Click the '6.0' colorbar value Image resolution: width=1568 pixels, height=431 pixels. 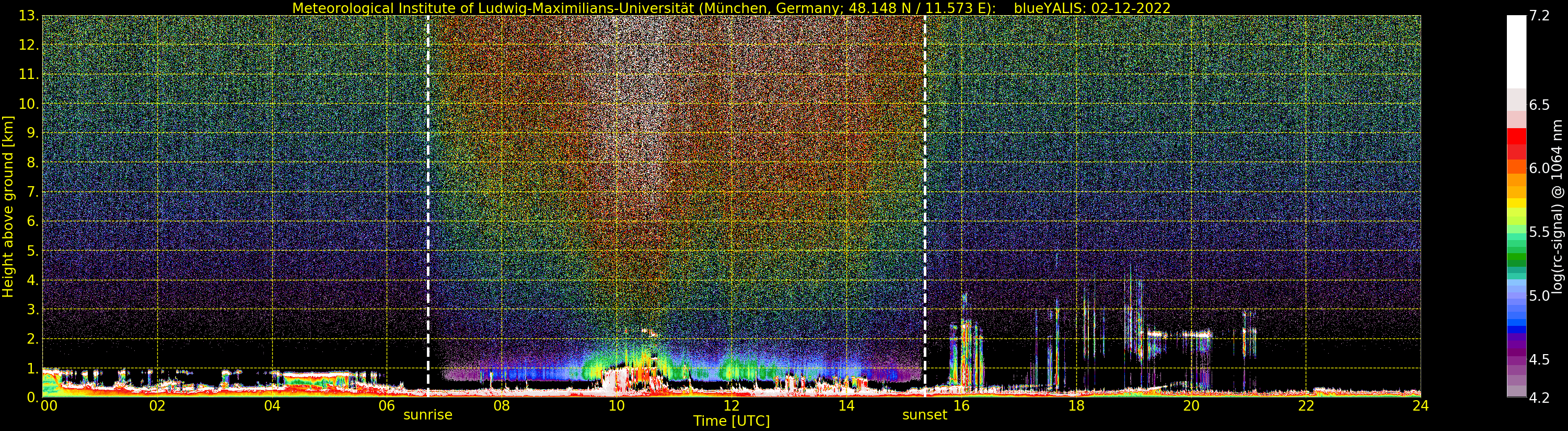tap(1539, 168)
